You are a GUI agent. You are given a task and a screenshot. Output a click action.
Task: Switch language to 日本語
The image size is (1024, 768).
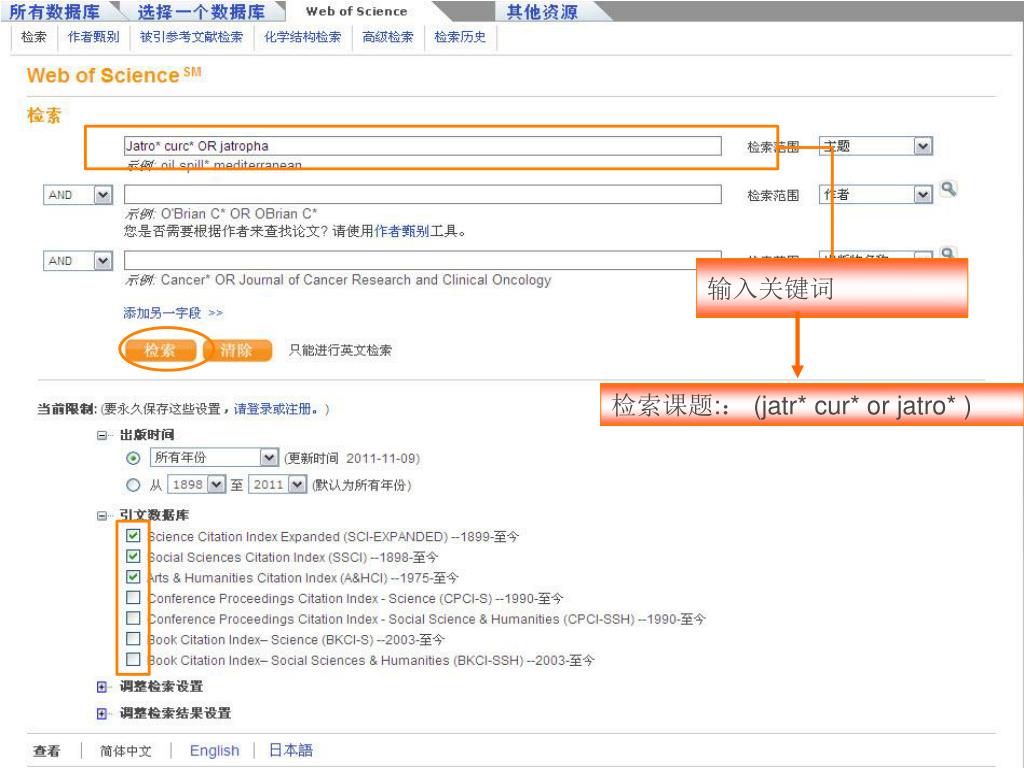click(291, 750)
